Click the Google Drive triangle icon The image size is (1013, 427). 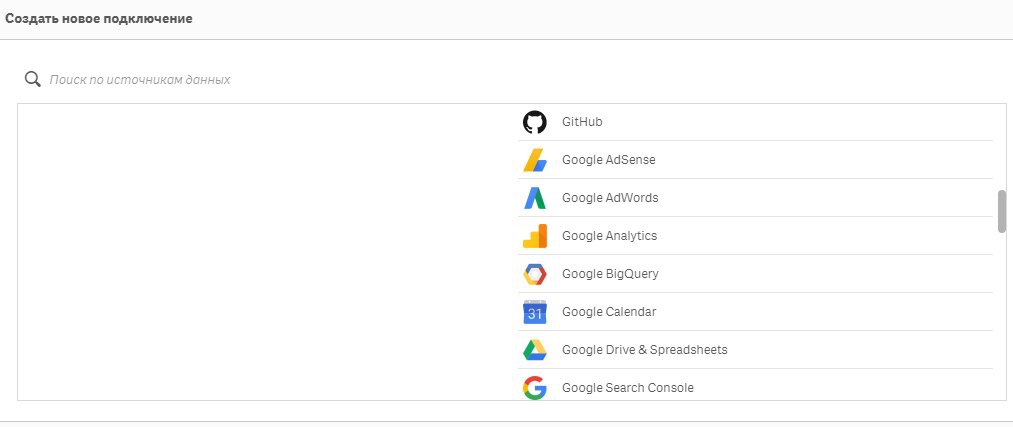tap(534, 350)
